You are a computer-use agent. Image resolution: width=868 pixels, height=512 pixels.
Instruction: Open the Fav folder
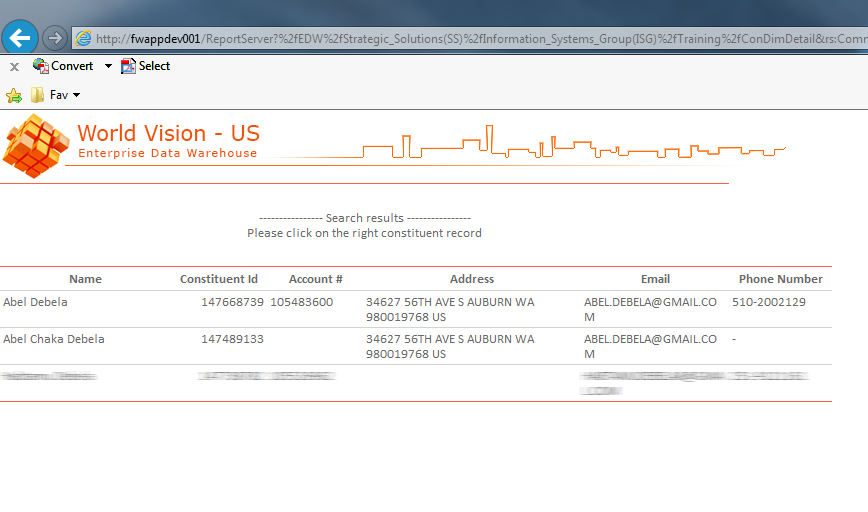[50, 95]
